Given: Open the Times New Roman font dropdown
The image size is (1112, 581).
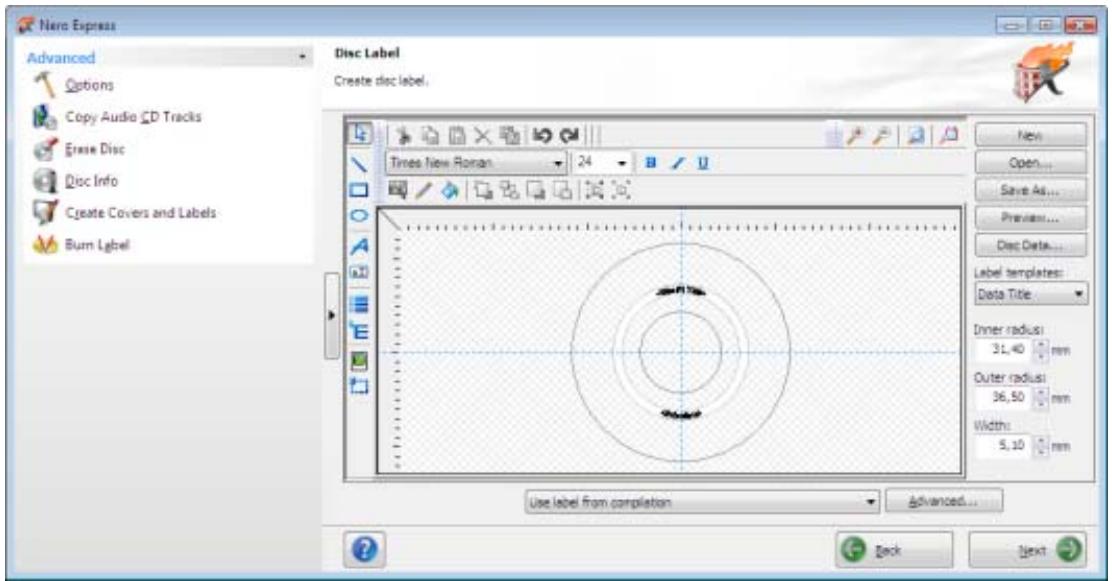Looking at the screenshot, I should (558, 163).
